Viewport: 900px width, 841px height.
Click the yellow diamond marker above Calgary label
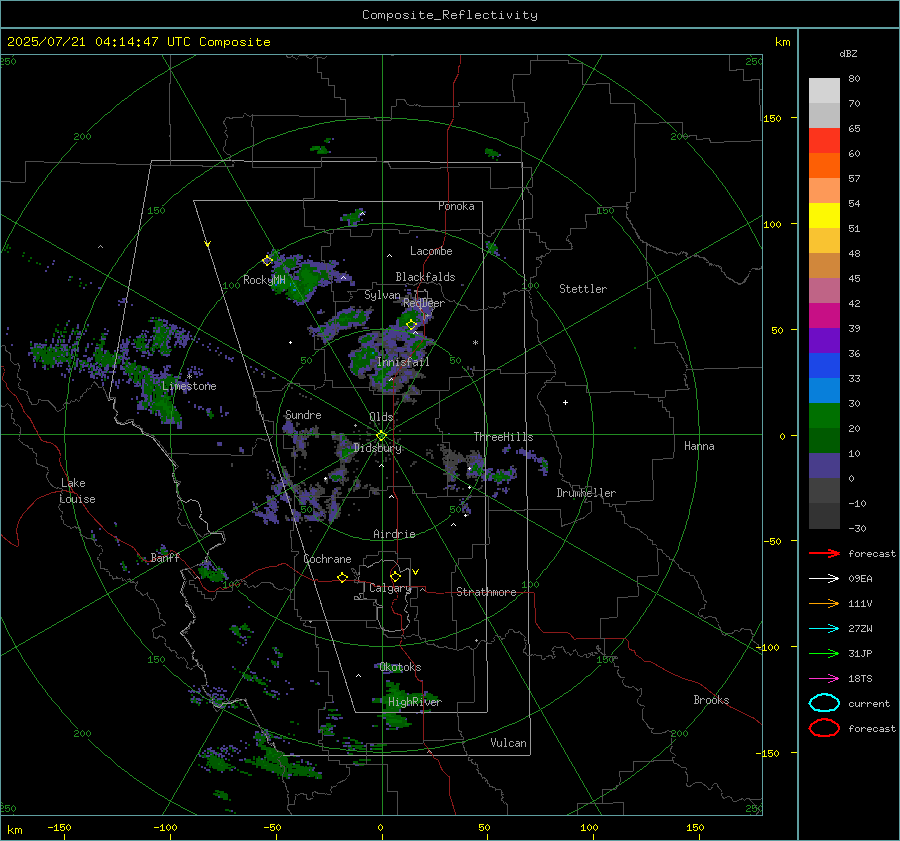click(x=395, y=576)
